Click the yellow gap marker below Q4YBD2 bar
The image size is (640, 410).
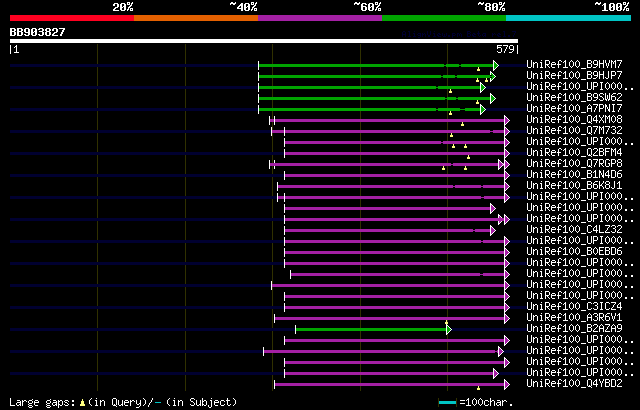[478, 388]
